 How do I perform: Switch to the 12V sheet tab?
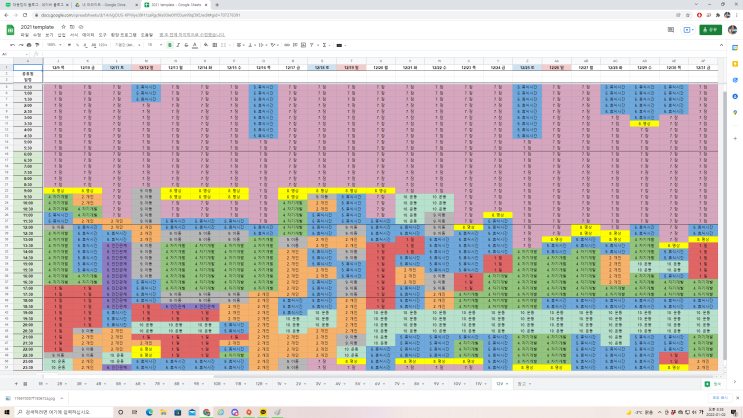pos(501,384)
